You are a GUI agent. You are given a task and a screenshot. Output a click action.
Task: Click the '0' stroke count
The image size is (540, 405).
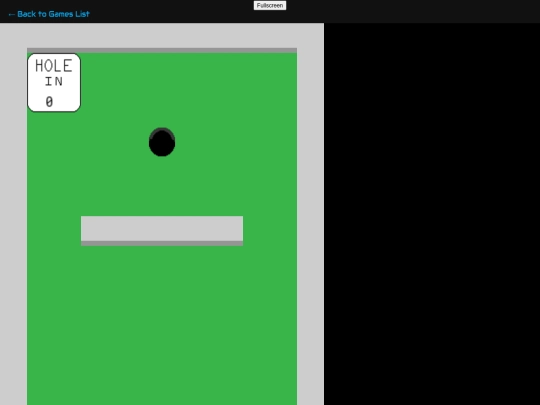[49, 102]
